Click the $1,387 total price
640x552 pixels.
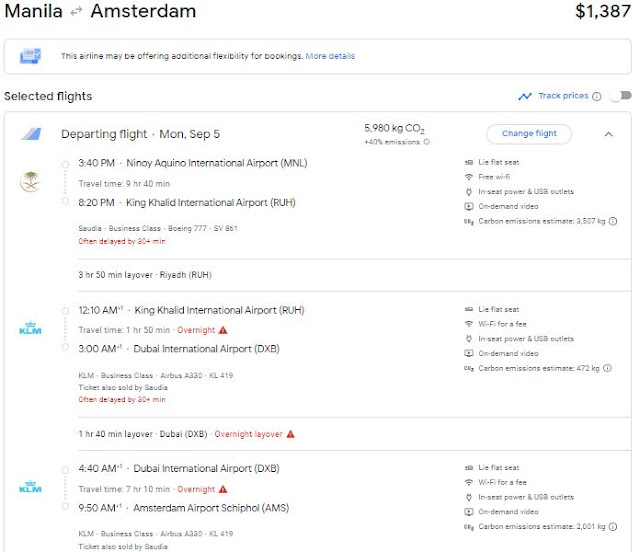(603, 13)
